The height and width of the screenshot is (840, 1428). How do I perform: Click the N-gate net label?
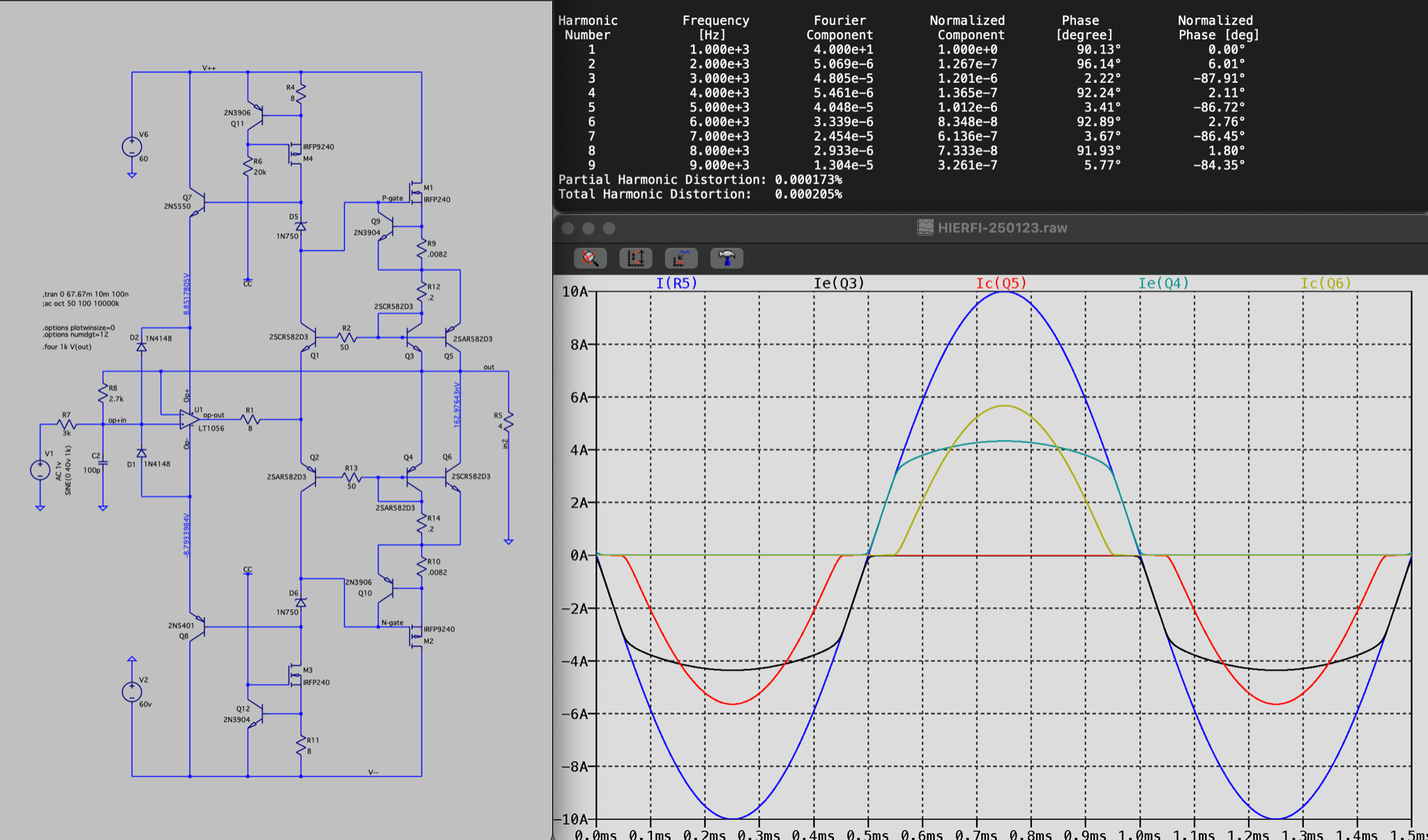pyautogui.click(x=393, y=623)
